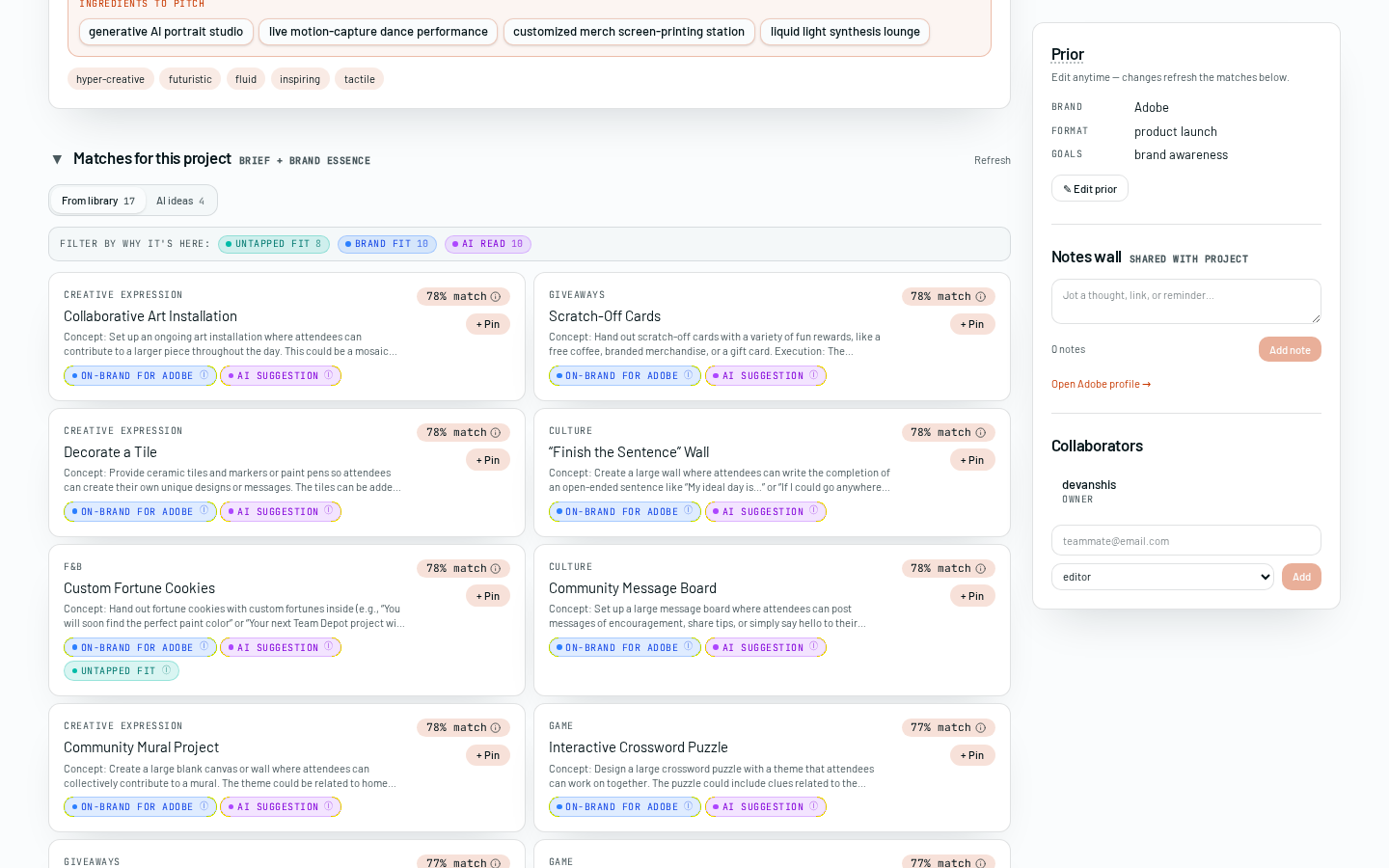The height and width of the screenshot is (868, 1389).
Task: Open match info icon on Custom Fortune Cookies
Action: 496,569
